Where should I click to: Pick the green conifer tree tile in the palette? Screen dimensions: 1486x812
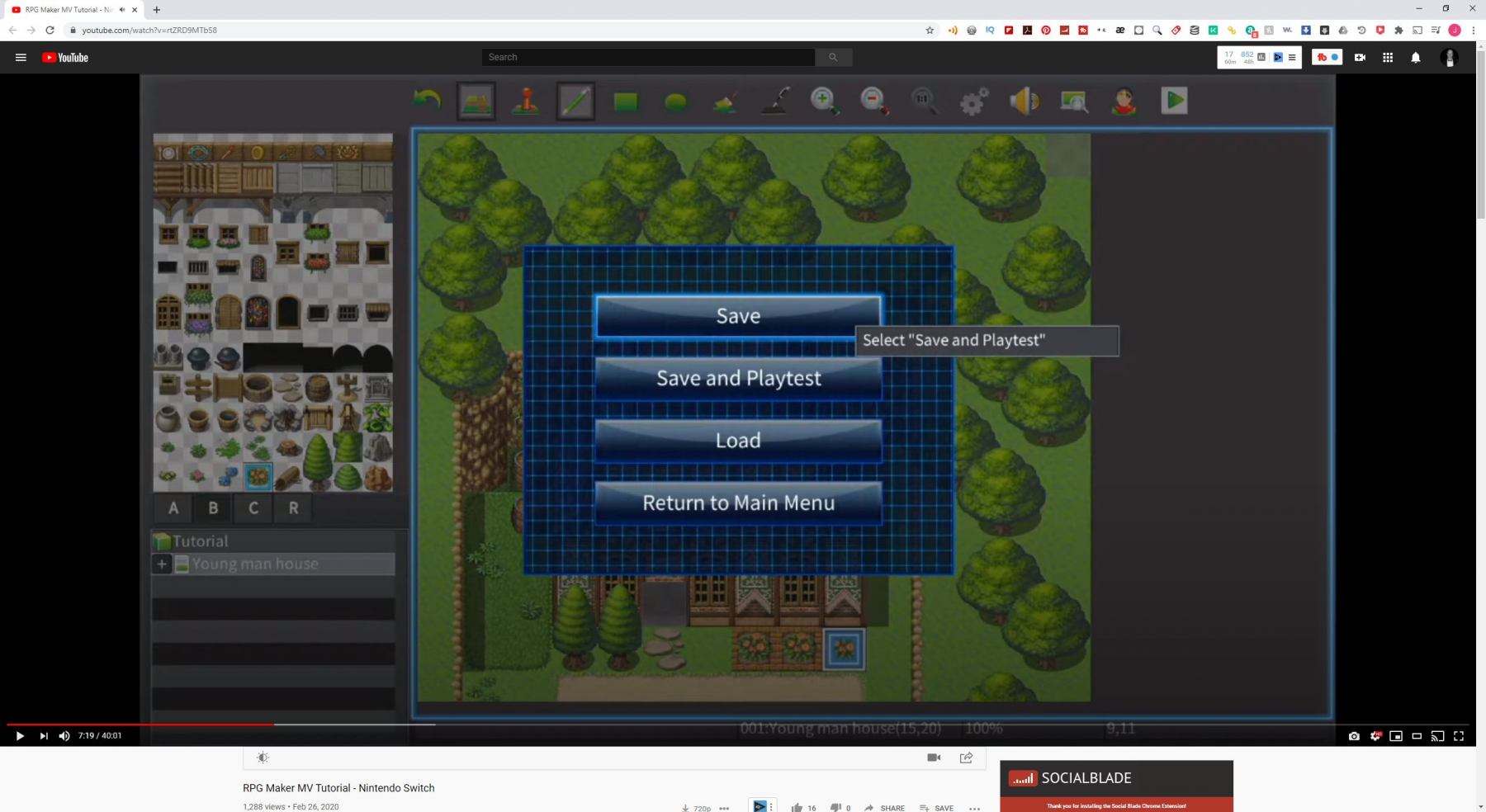coord(318,461)
